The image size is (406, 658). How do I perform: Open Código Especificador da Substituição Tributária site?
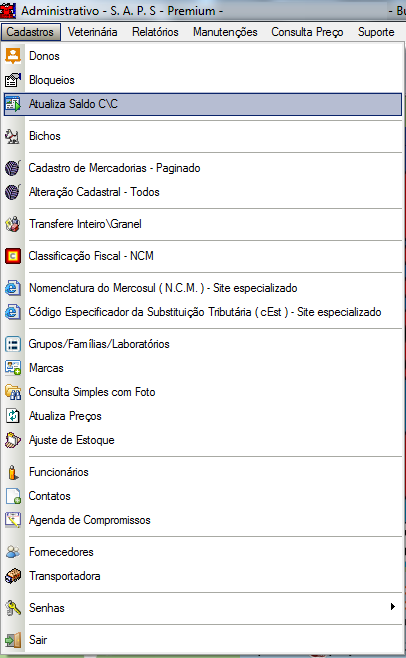[203, 312]
